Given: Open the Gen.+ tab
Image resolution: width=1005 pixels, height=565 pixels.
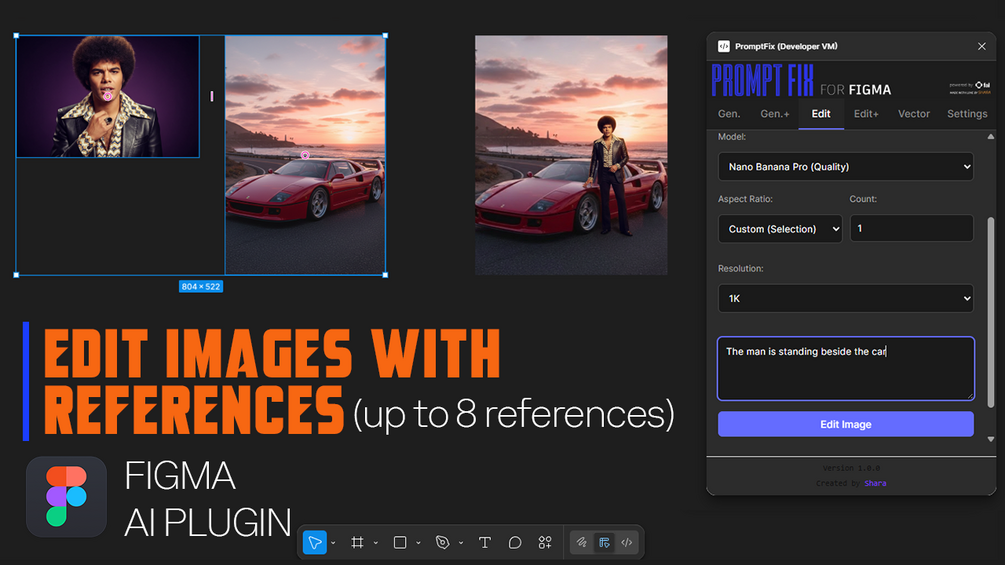Looking at the screenshot, I should (x=775, y=114).
